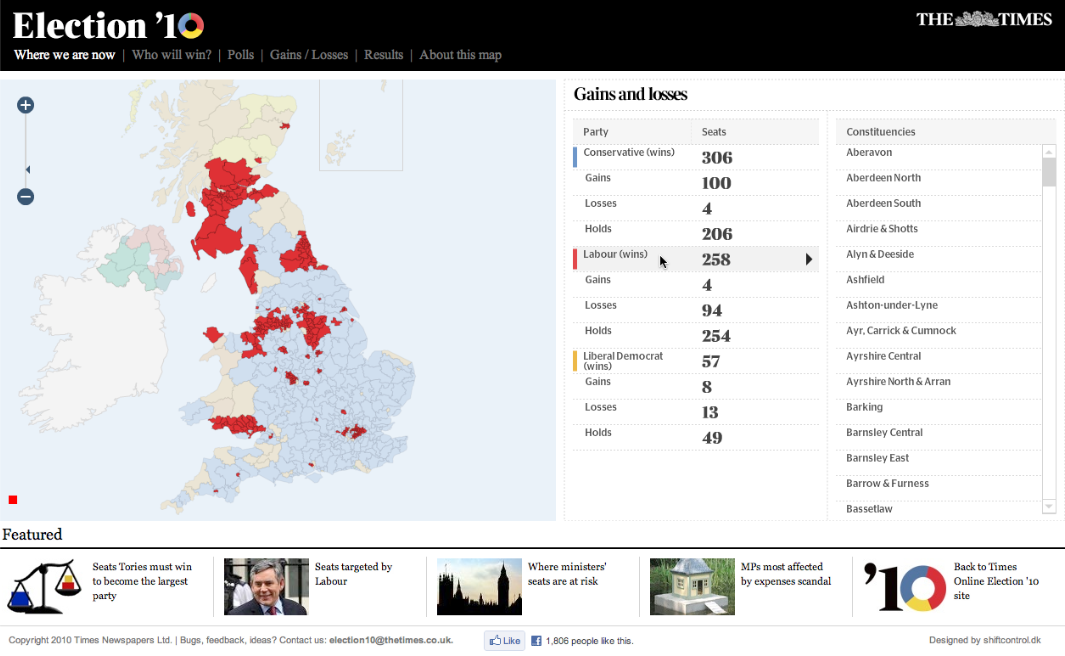Zoom out the map with the minus button

26,197
